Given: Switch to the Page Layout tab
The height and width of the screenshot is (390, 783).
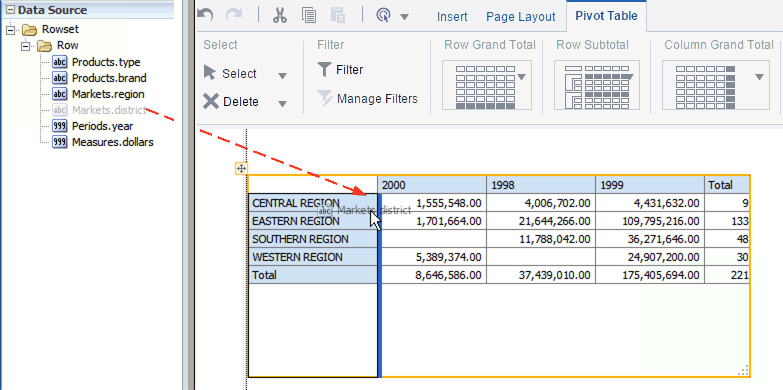Looking at the screenshot, I should (x=521, y=16).
